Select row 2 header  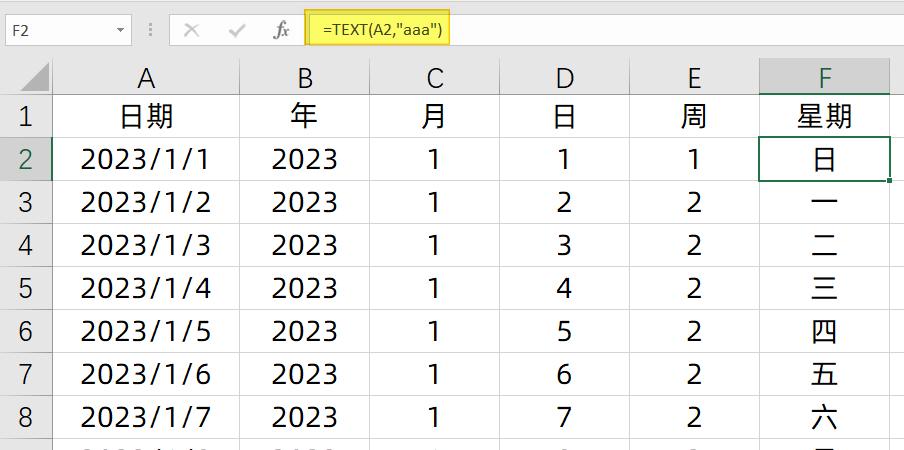(26, 159)
